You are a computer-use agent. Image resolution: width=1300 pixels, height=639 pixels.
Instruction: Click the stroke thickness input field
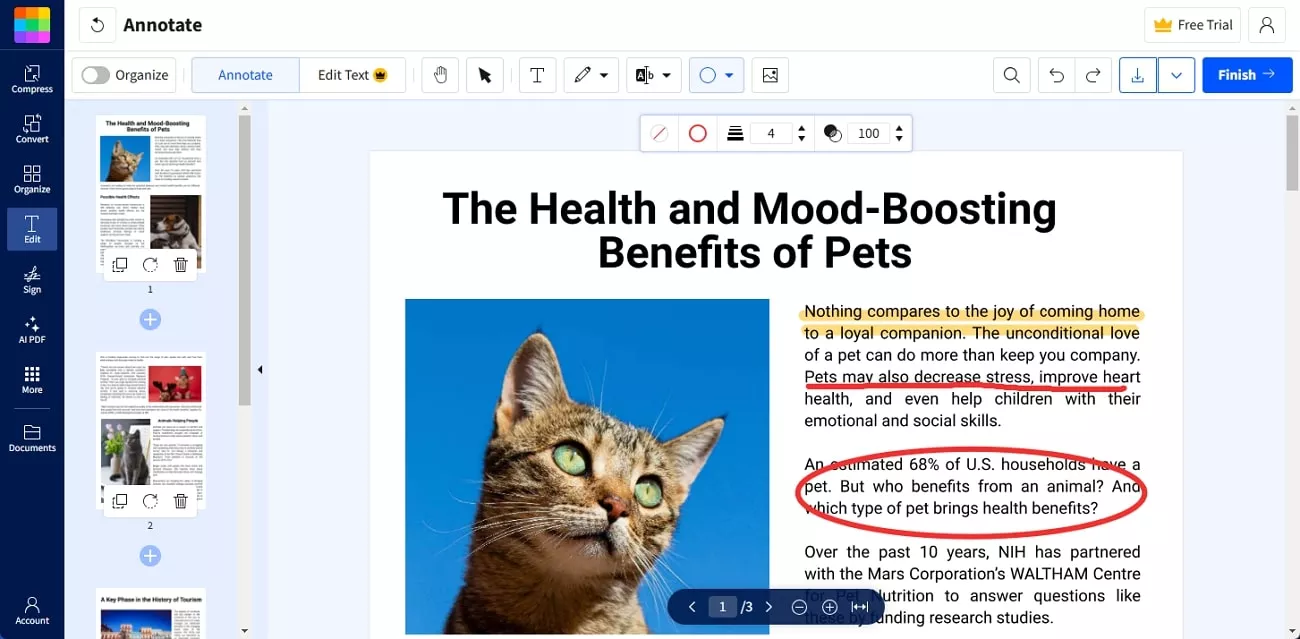coord(771,133)
